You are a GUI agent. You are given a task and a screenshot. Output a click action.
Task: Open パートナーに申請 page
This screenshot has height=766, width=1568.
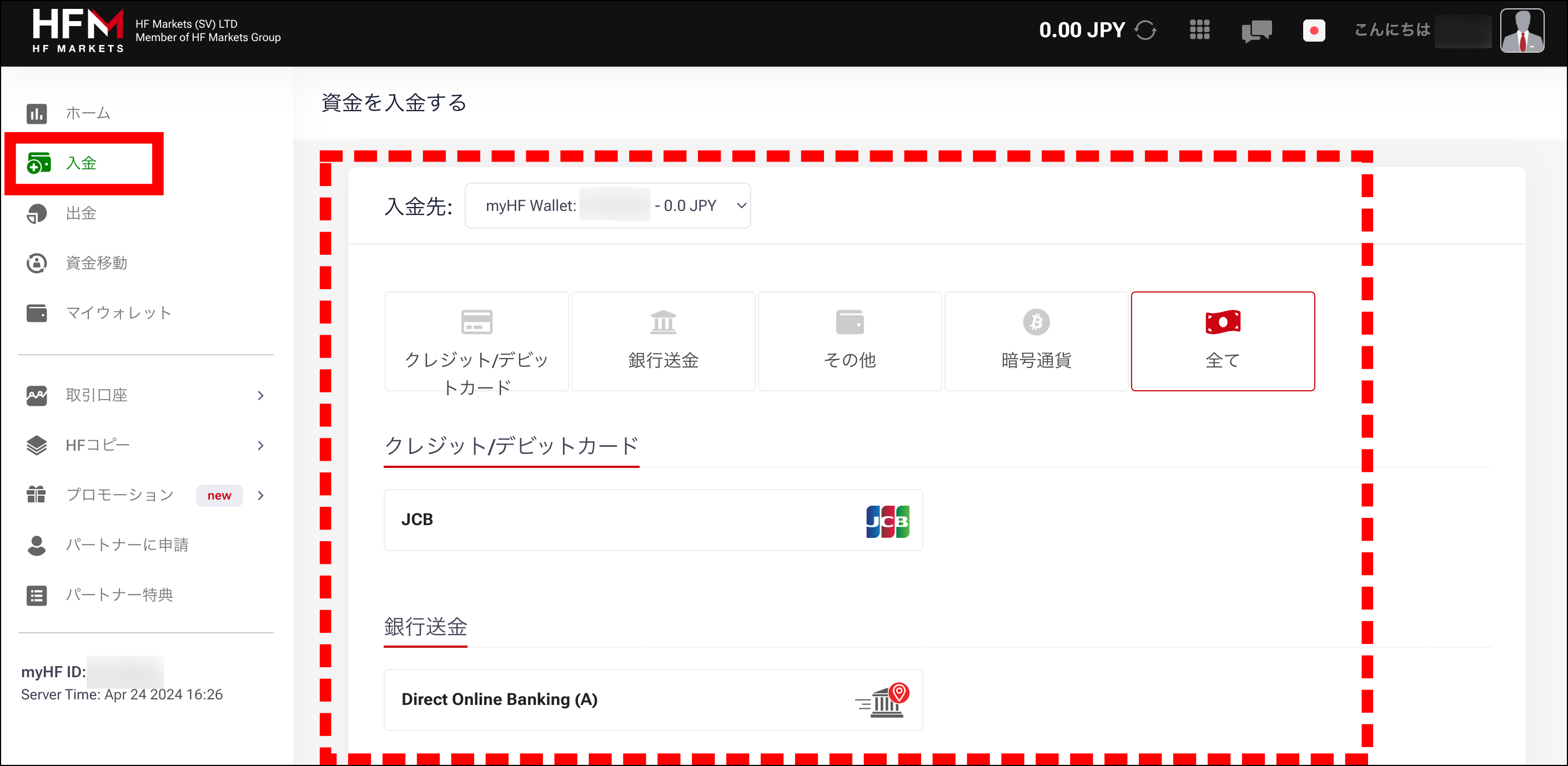[x=127, y=545]
